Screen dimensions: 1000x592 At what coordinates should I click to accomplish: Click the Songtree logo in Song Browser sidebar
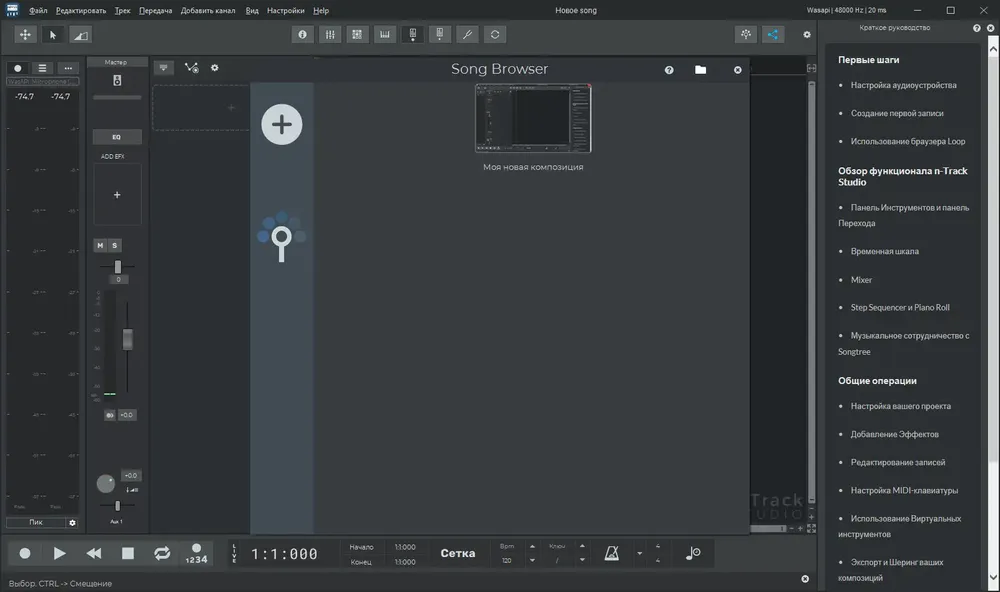click(x=281, y=237)
